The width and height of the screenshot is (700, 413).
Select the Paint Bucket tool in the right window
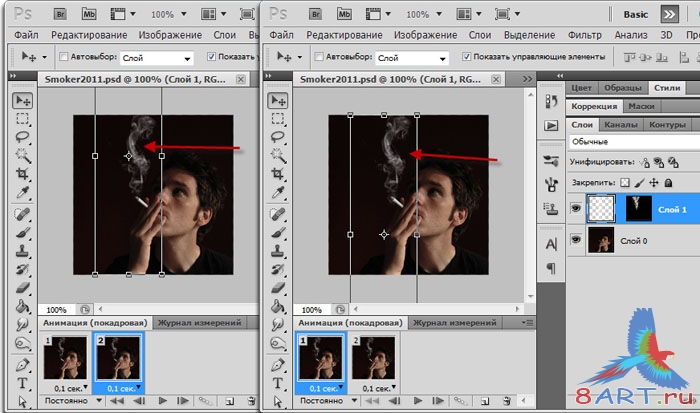click(x=277, y=306)
